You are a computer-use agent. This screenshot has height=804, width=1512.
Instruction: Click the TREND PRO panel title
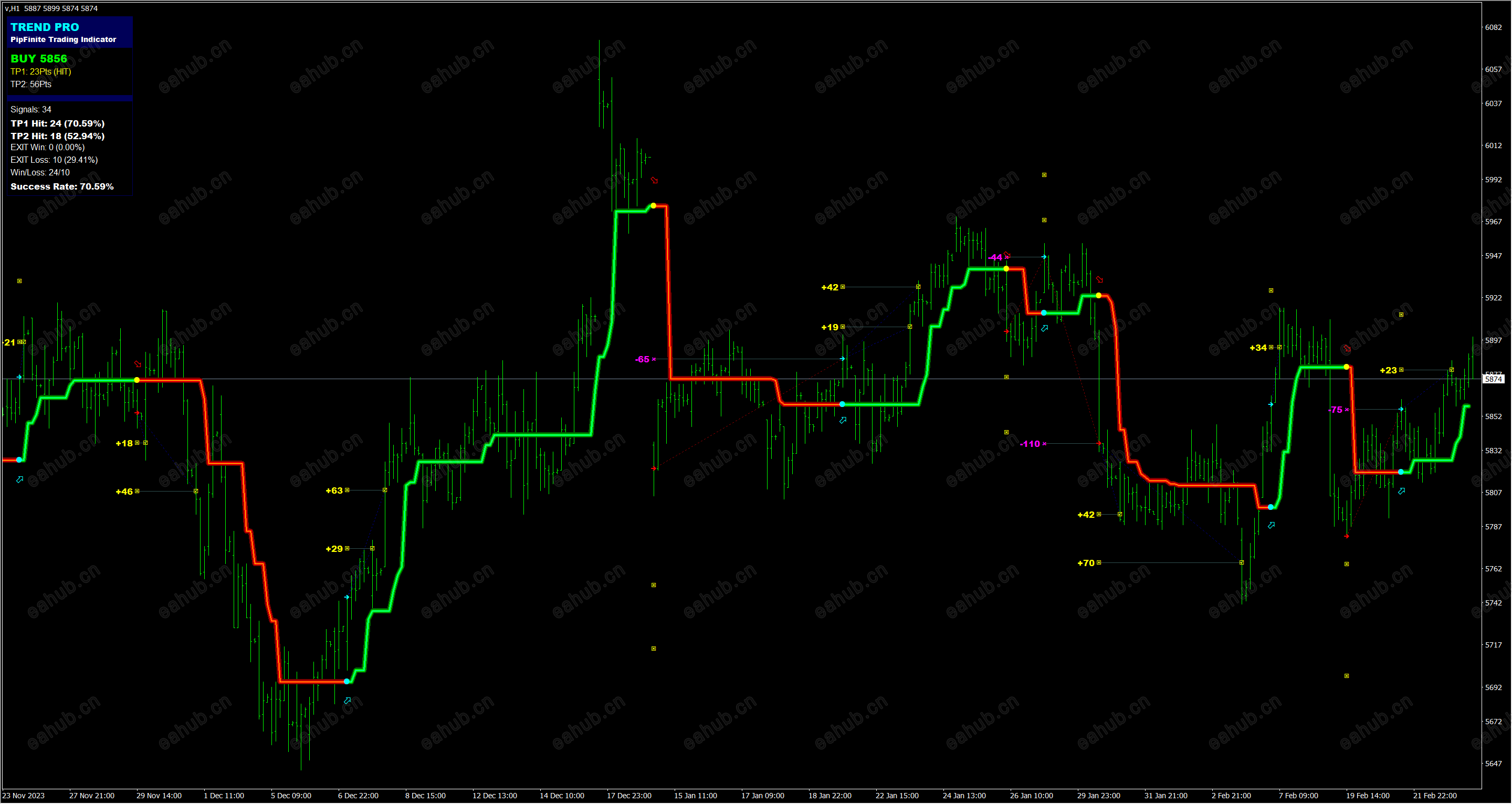[x=45, y=27]
